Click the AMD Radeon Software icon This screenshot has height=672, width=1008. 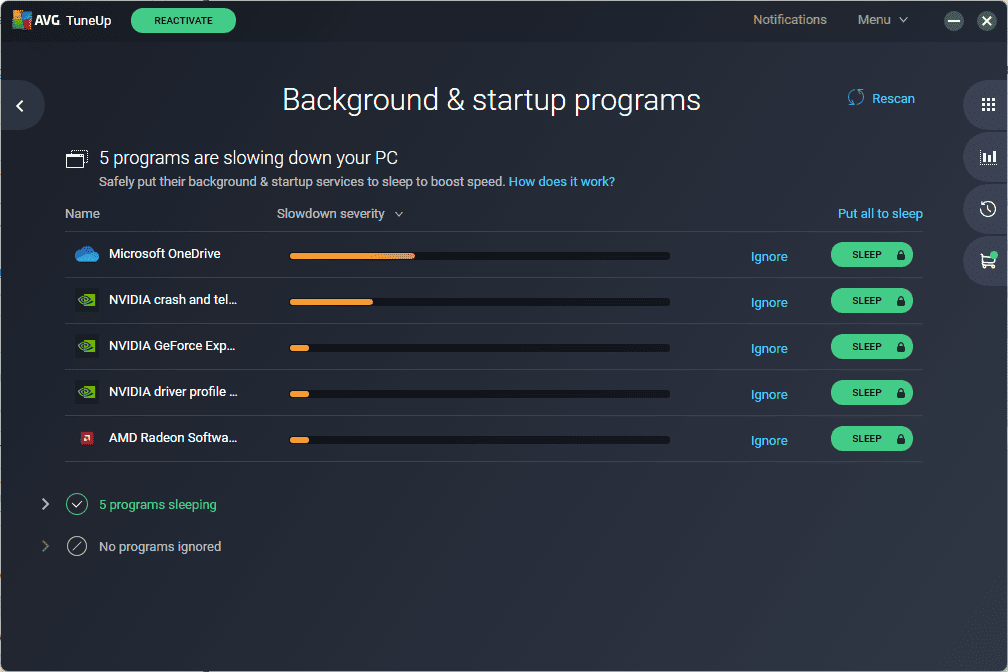pos(87,439)
